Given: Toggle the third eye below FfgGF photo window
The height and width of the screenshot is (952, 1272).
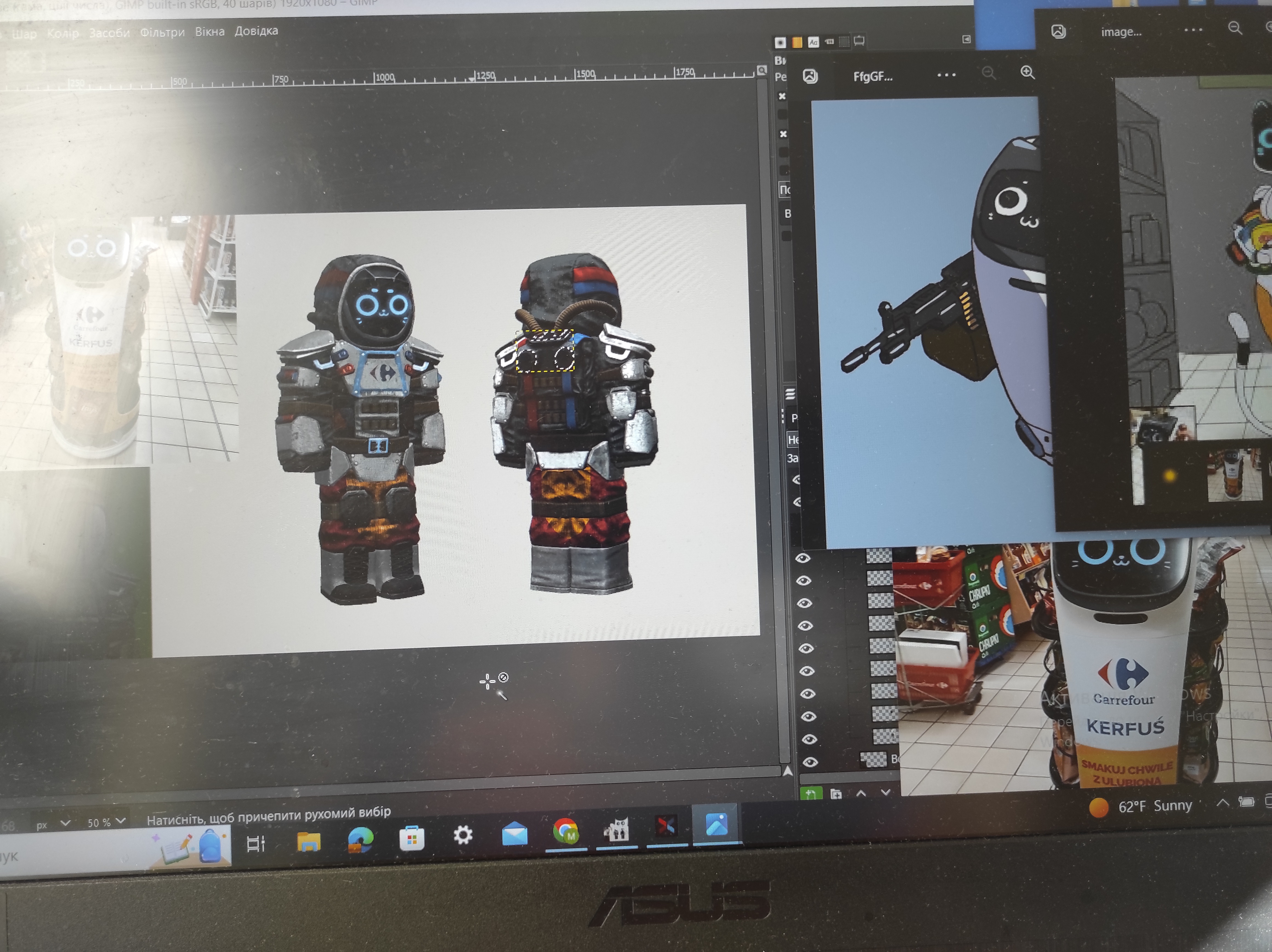Looking at the screenshot, I should click(805, 603).
